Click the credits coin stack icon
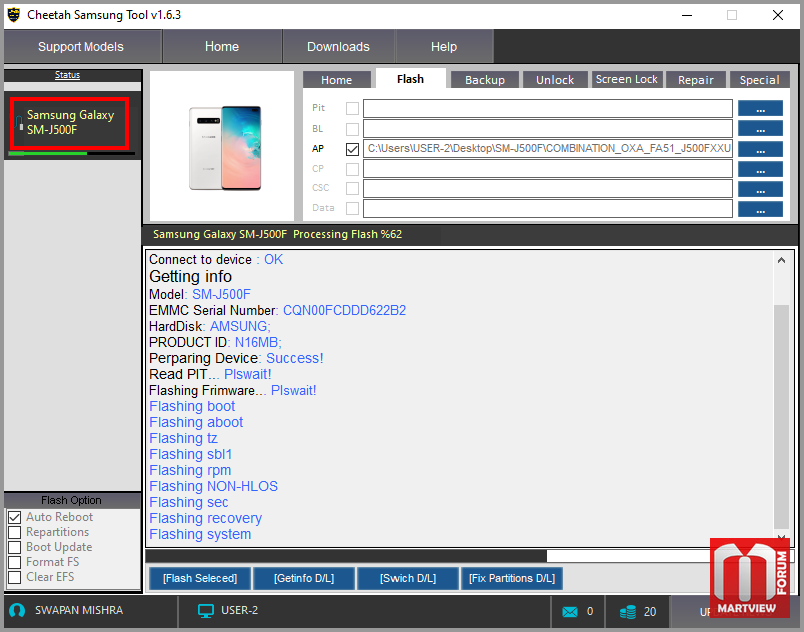Image resolution: width=804 pixels, height=632 pixels. coord(628,611)
